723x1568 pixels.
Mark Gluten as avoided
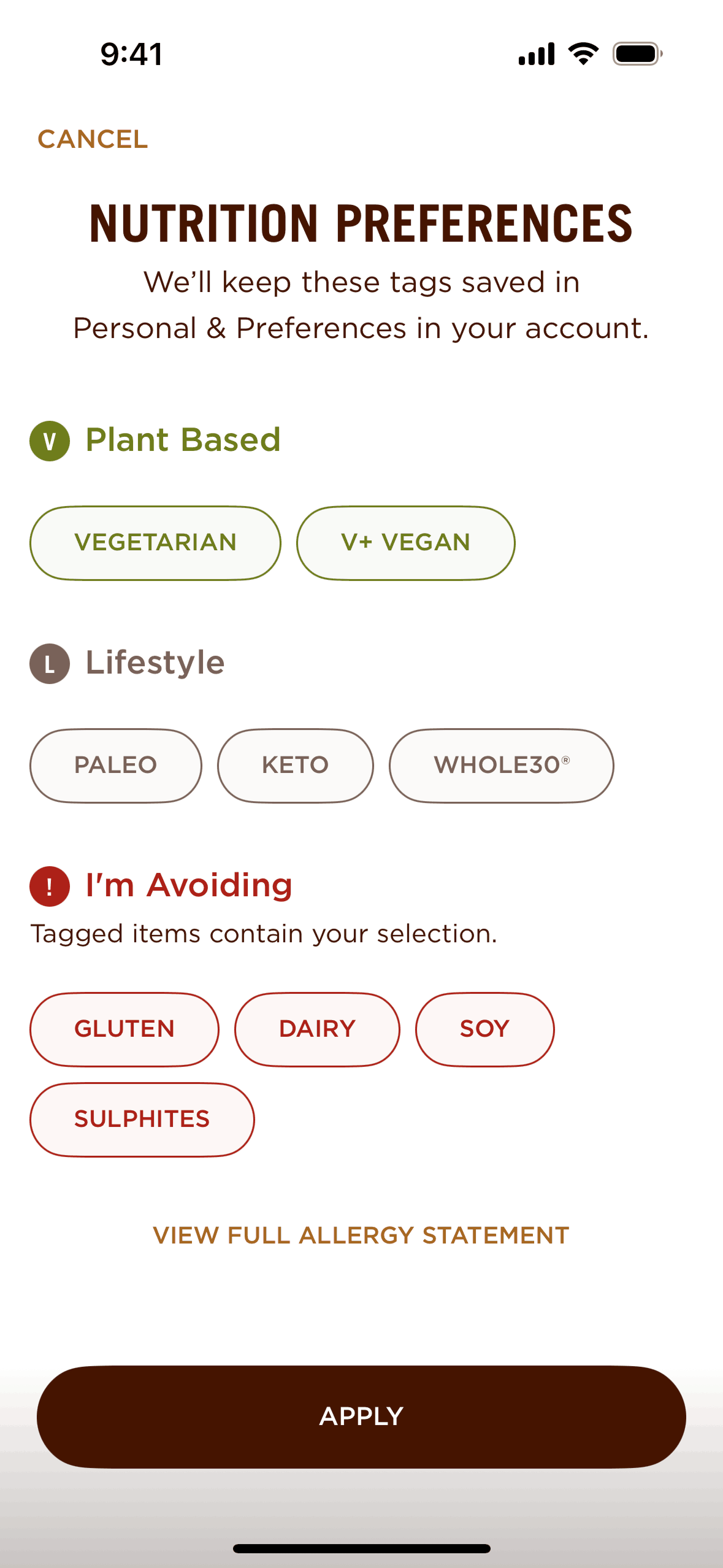pos(124,1029)
